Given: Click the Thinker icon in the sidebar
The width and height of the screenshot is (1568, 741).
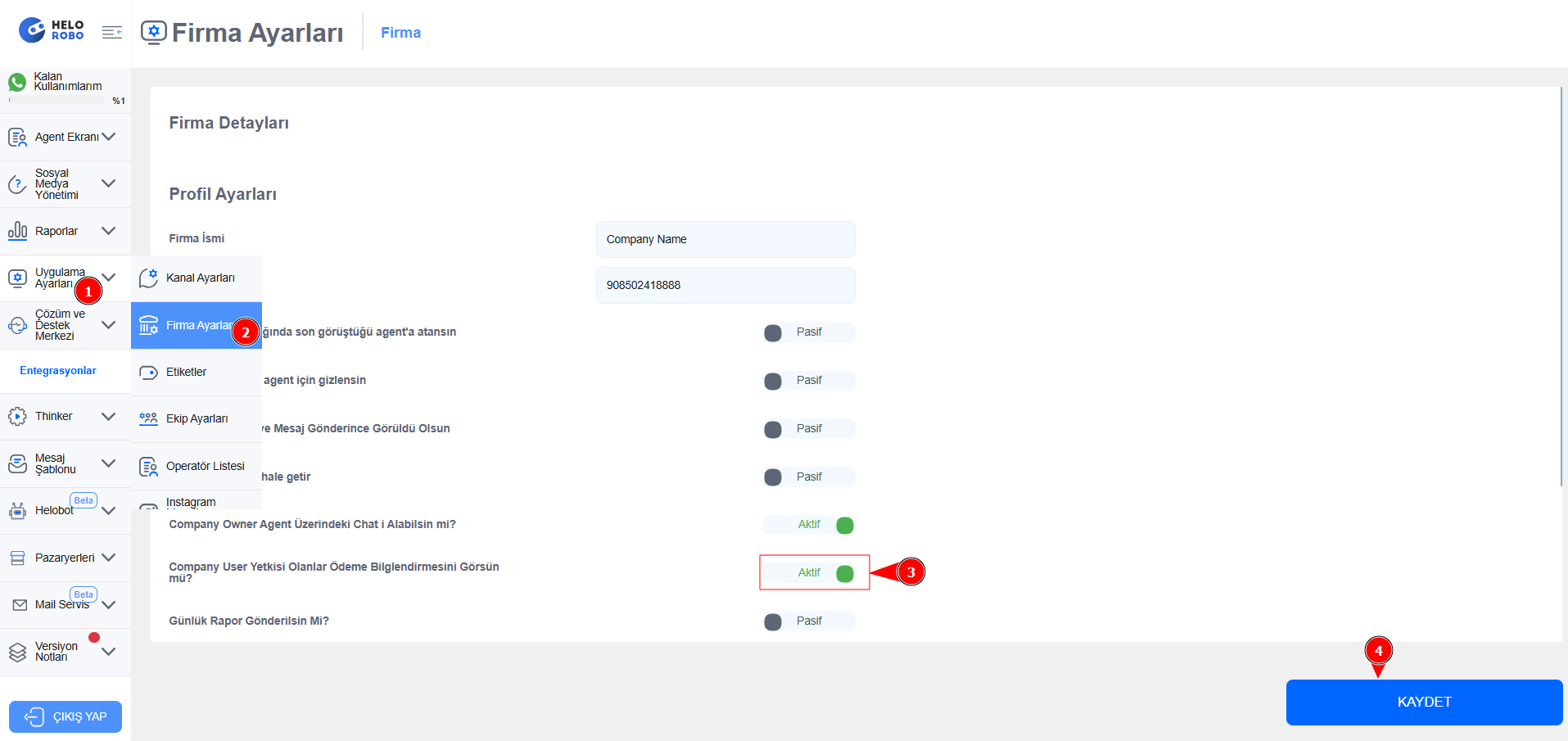Looking at the screenshot, I should (17, 417).
